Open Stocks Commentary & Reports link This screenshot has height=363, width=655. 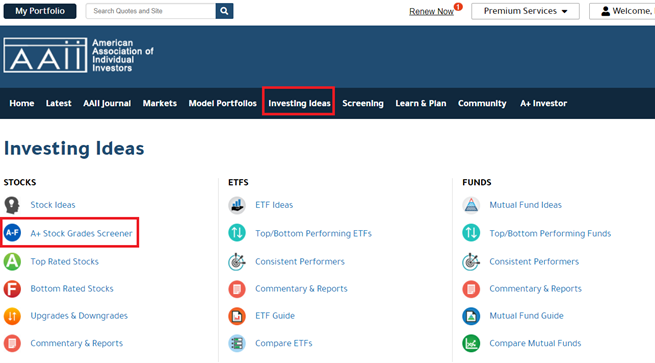click(76, 343)
